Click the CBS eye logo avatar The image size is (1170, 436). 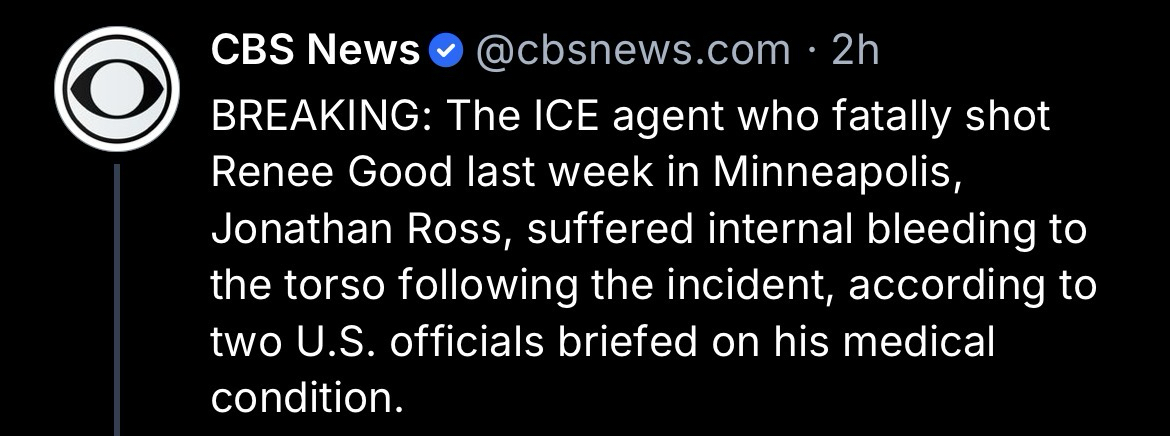point(115,88)
